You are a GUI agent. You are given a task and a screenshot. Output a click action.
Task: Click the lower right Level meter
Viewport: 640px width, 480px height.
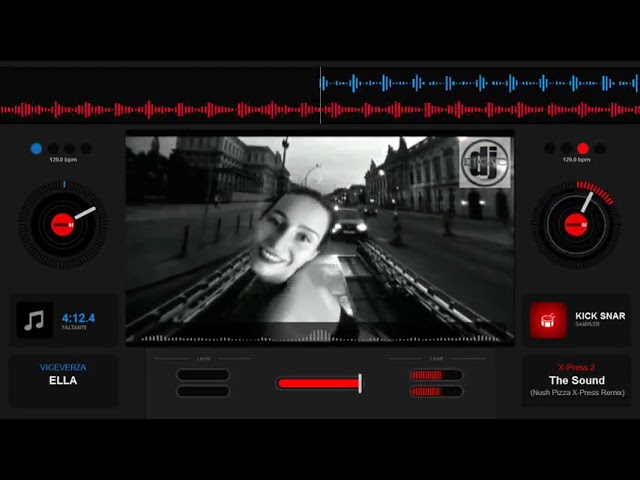(x=436, y=391)
